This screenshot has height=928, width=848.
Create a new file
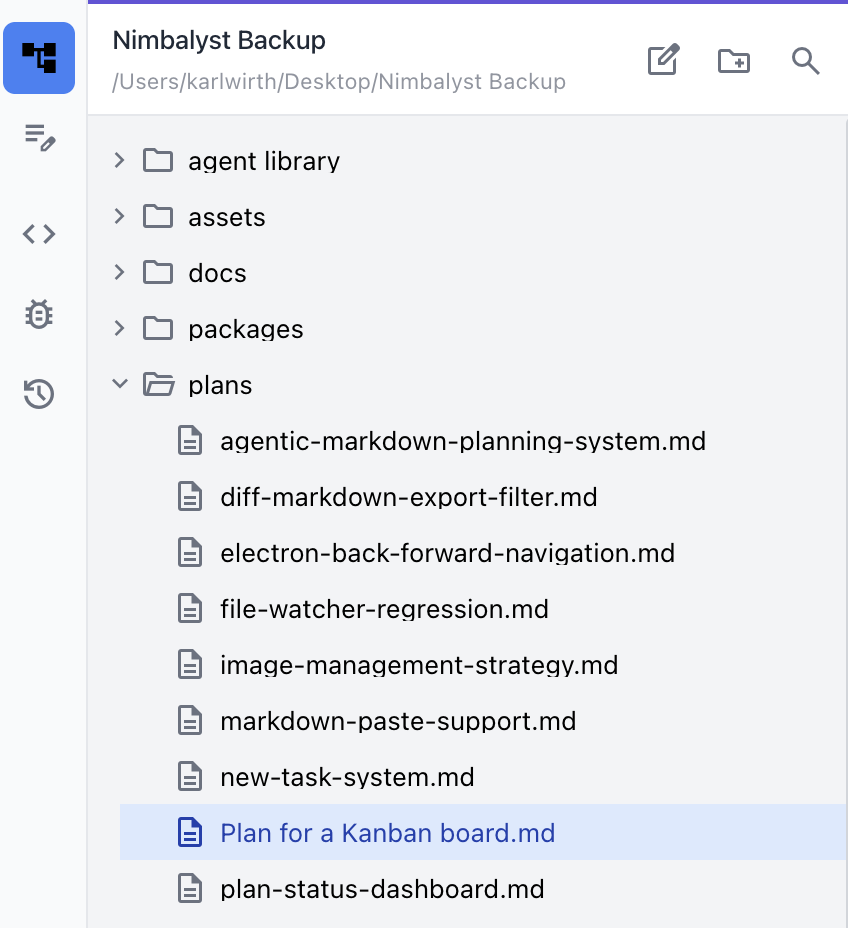(x=663, y=61)
